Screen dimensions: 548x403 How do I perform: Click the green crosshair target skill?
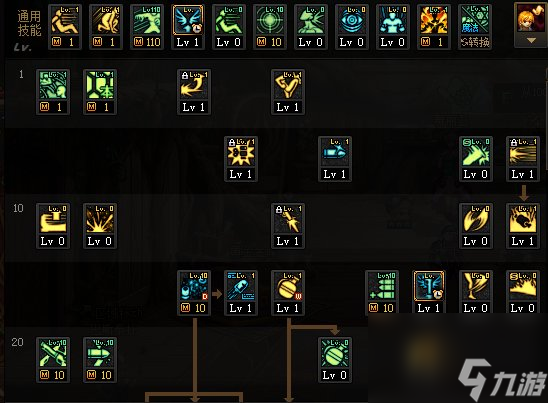tap(269, 27)
